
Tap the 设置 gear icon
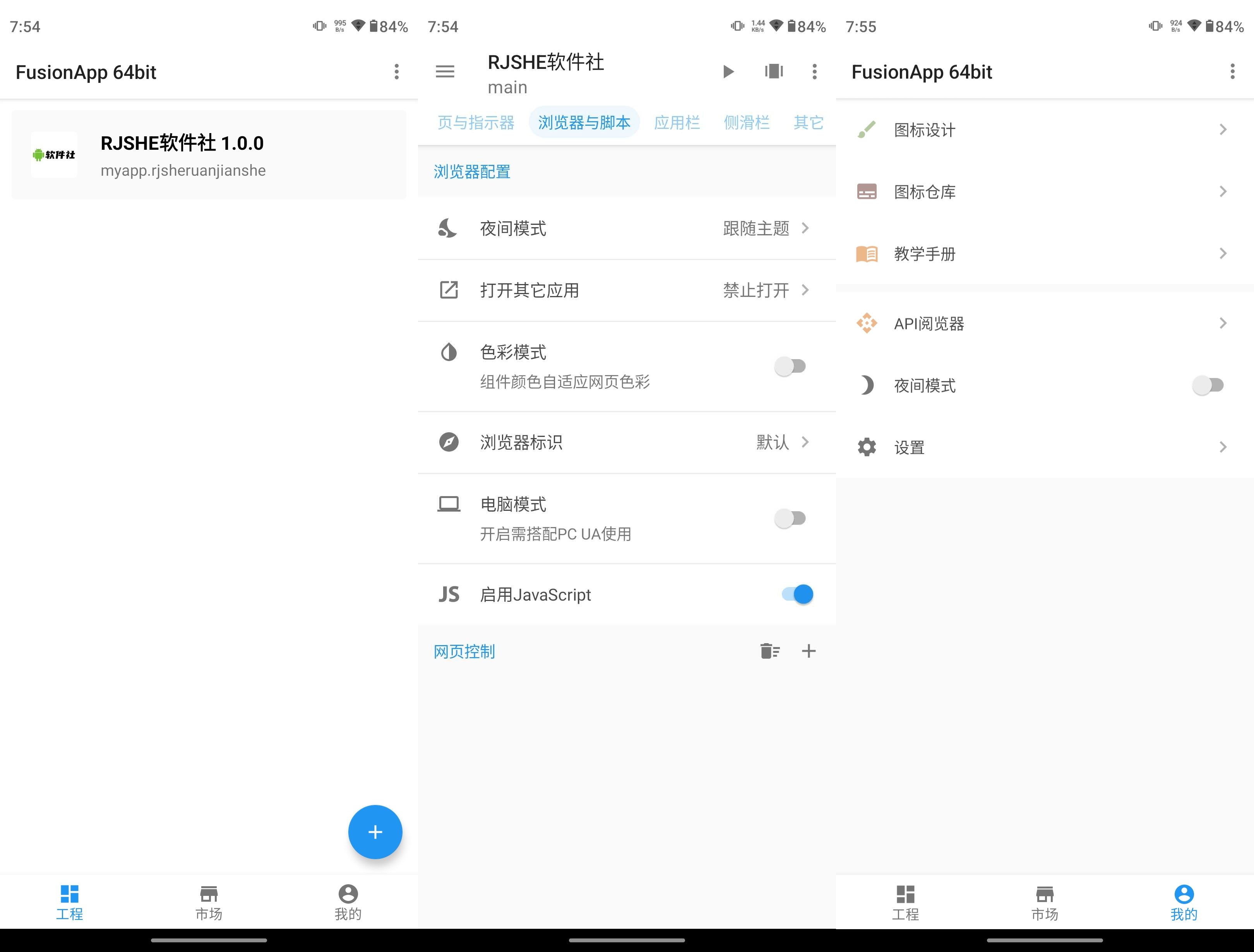point(866,447)
